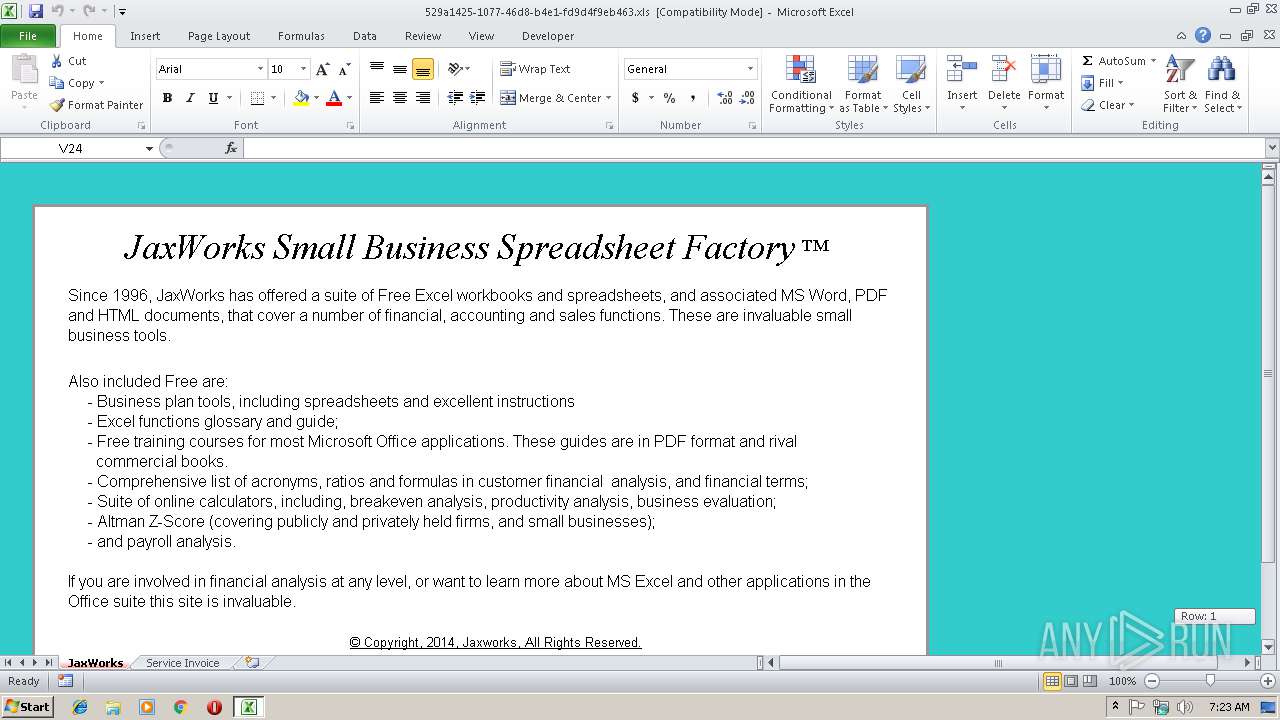The height and width of the screenshot is (720, 1280).
Task: Toggle Align Text Left
Action: (377, 98)
